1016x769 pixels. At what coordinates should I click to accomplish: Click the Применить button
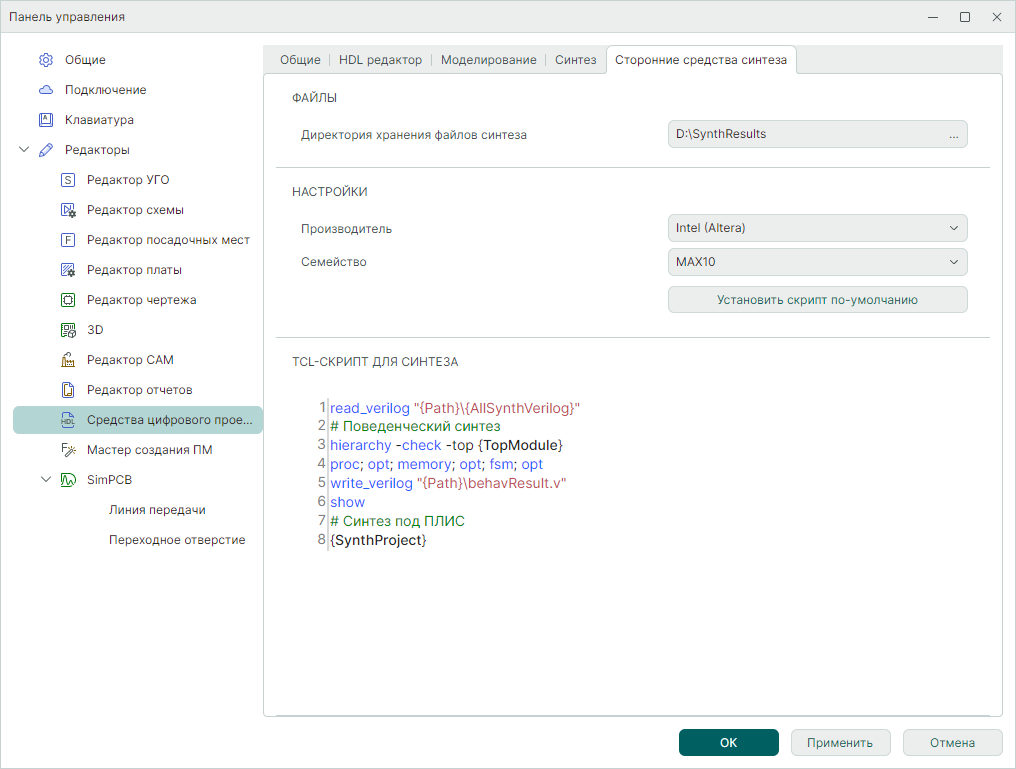[841, 743]
